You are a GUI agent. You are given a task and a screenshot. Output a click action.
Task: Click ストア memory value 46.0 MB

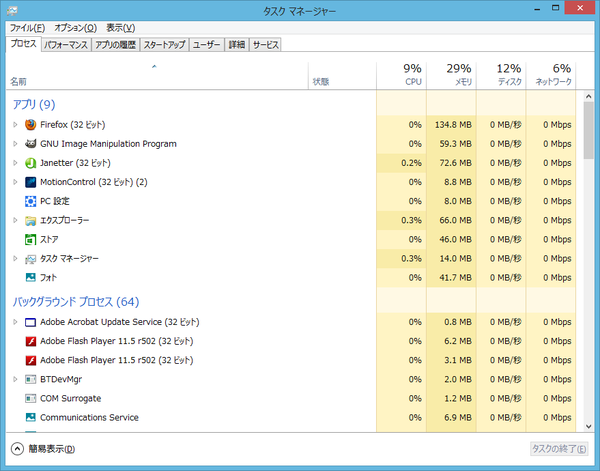(x=455, y=240)
